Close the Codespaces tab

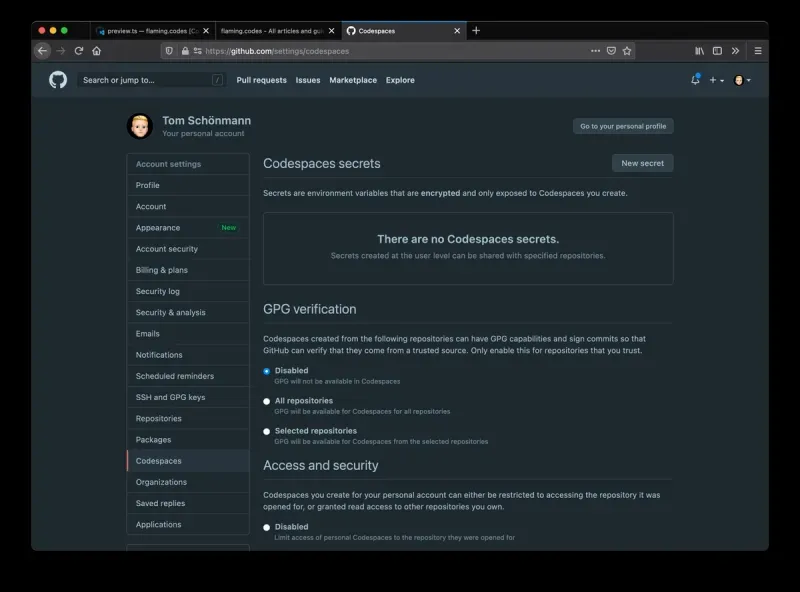click(457, 31)
